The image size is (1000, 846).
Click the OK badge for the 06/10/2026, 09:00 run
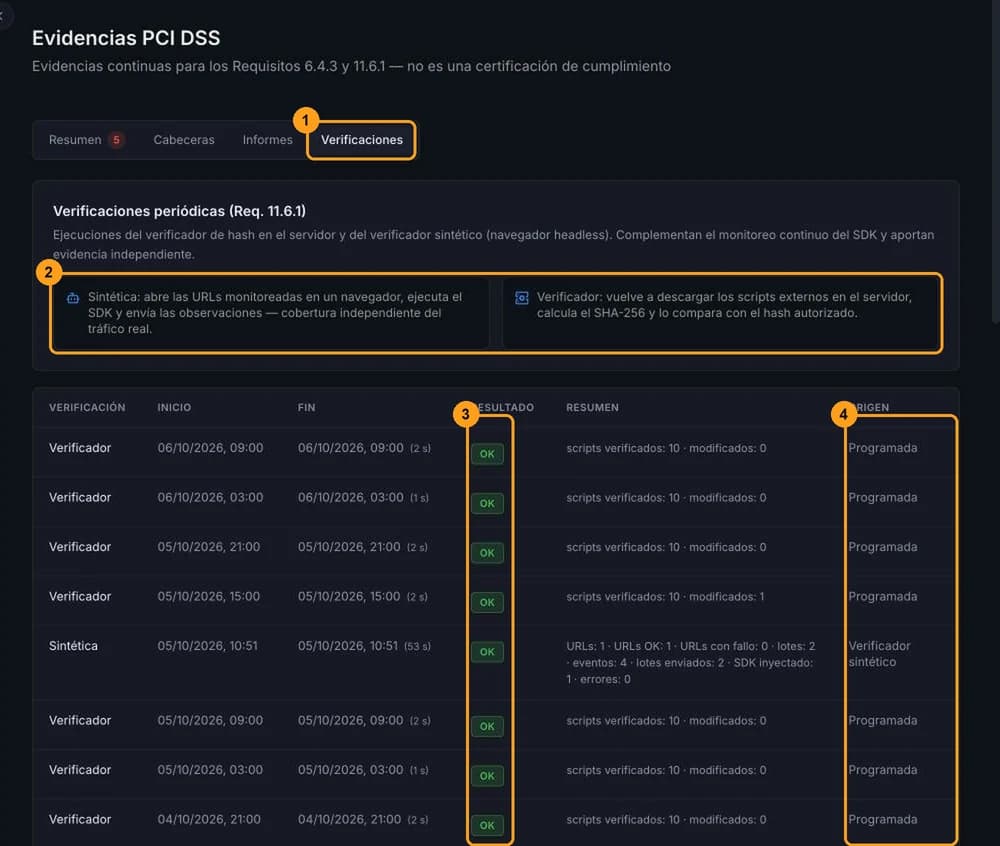487,454
